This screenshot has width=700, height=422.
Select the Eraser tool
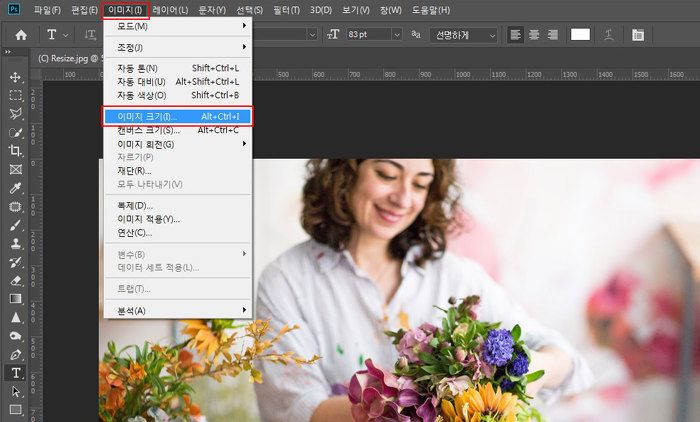(x=16, y=280)
